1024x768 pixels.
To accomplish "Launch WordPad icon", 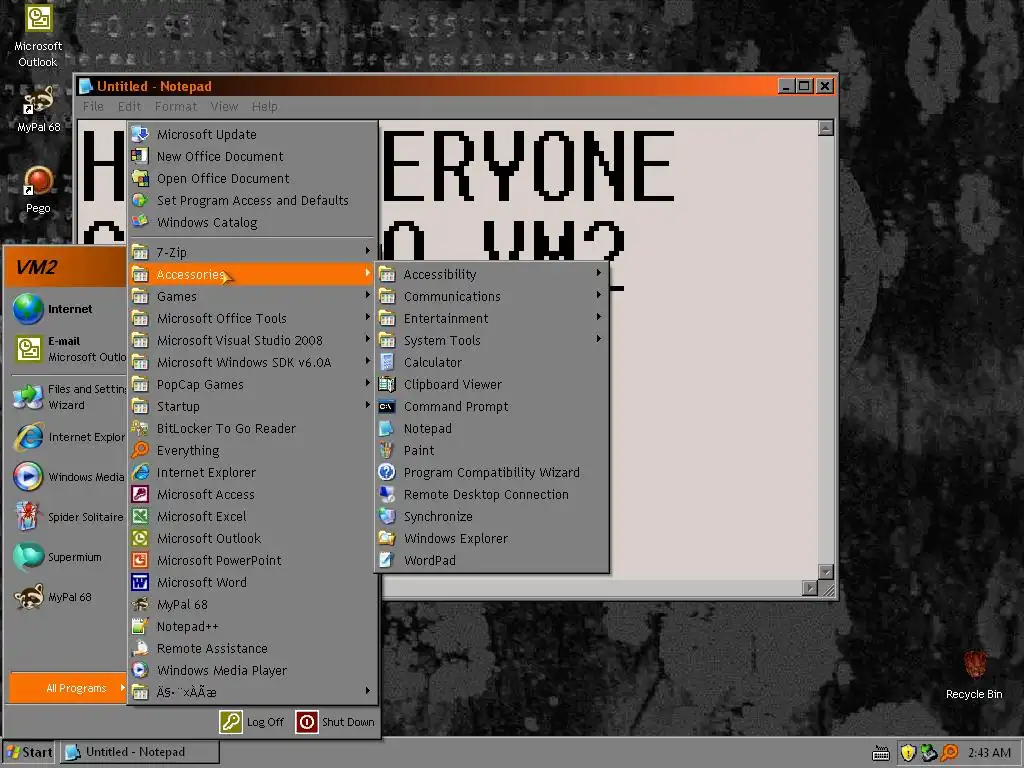I will 387,560.
